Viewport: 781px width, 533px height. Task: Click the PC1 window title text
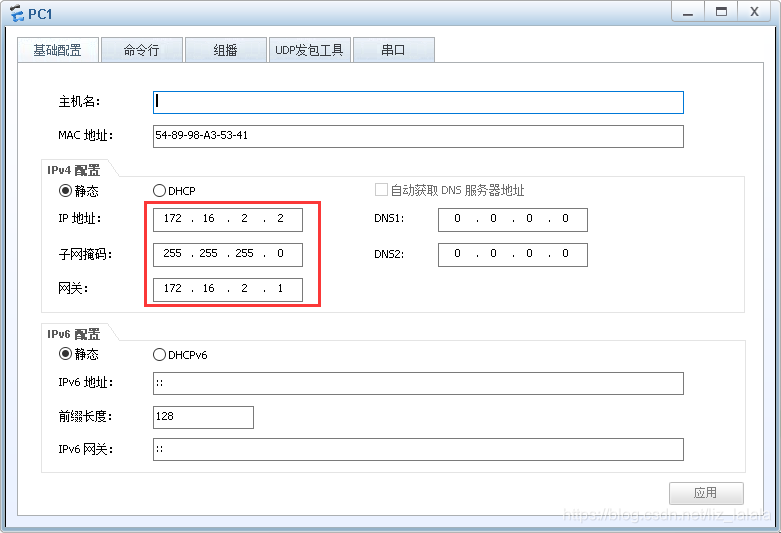point(40,14)
